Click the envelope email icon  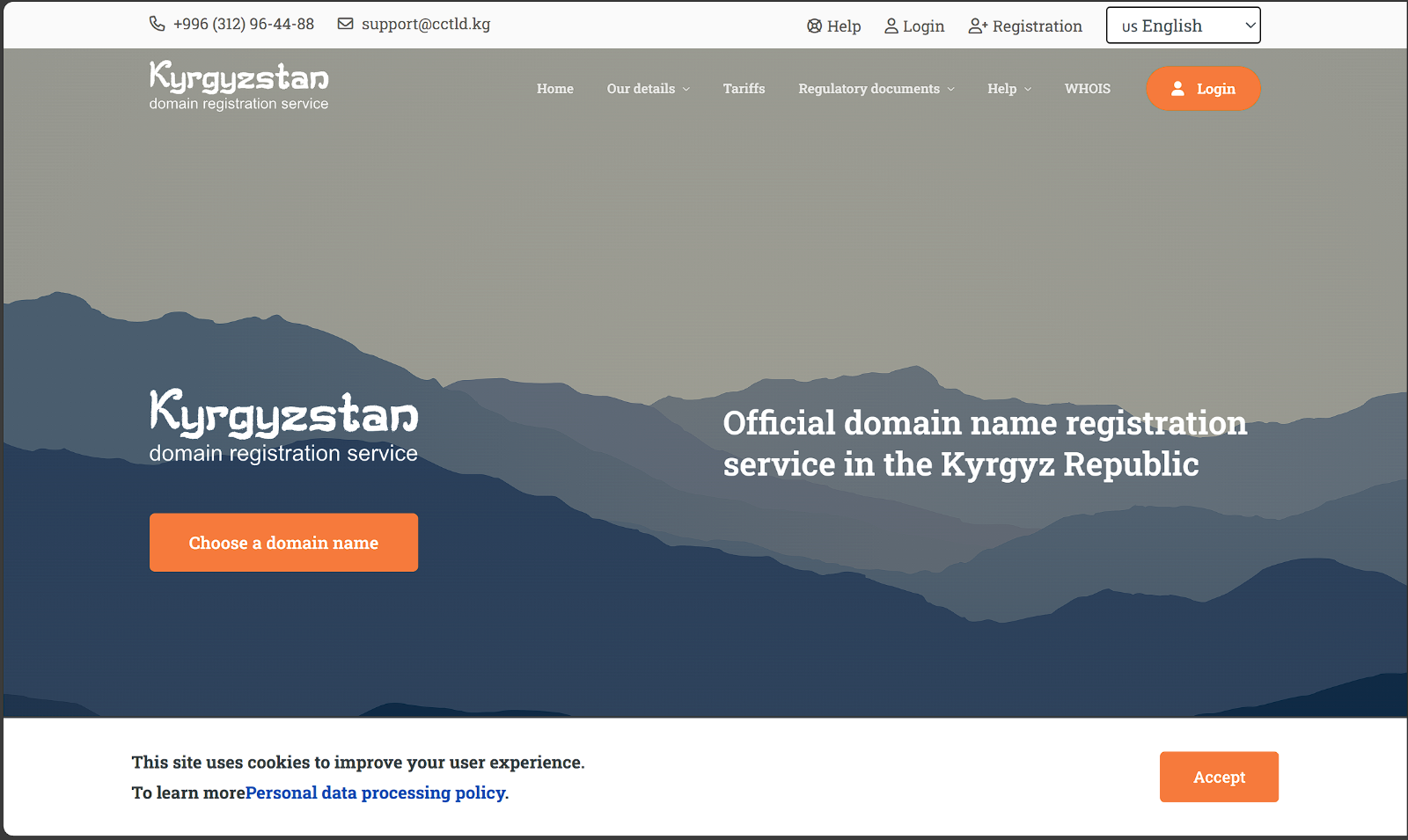[x=346, y=24]
